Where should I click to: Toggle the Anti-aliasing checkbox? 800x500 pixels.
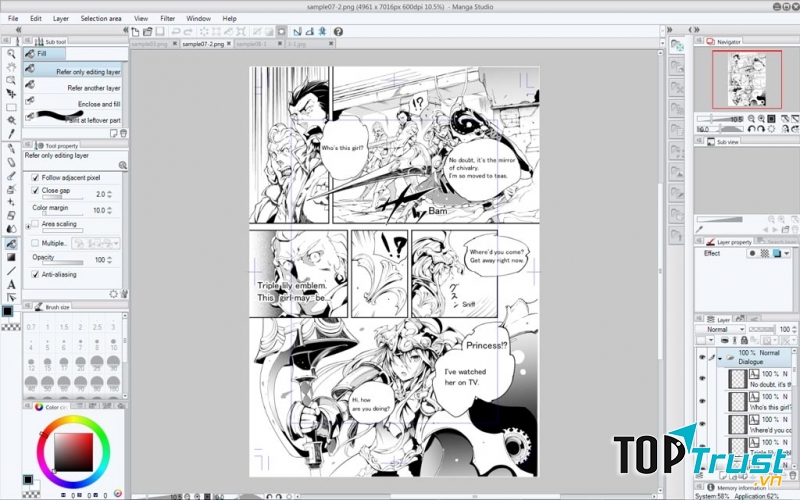point(35,274)
